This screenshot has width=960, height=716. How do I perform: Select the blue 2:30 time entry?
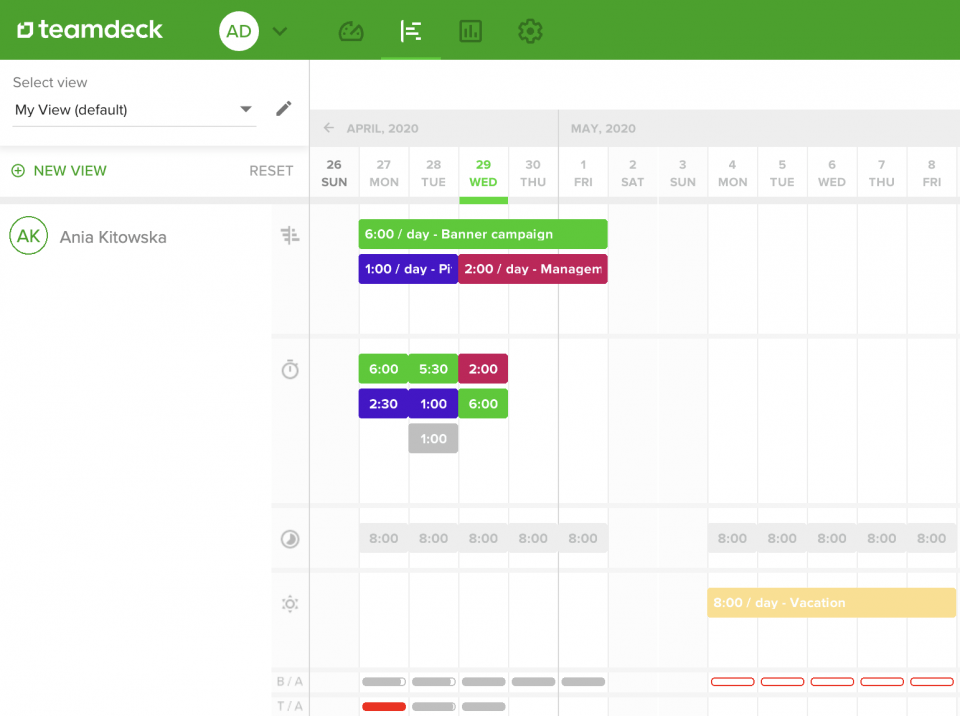coord(383,404)
